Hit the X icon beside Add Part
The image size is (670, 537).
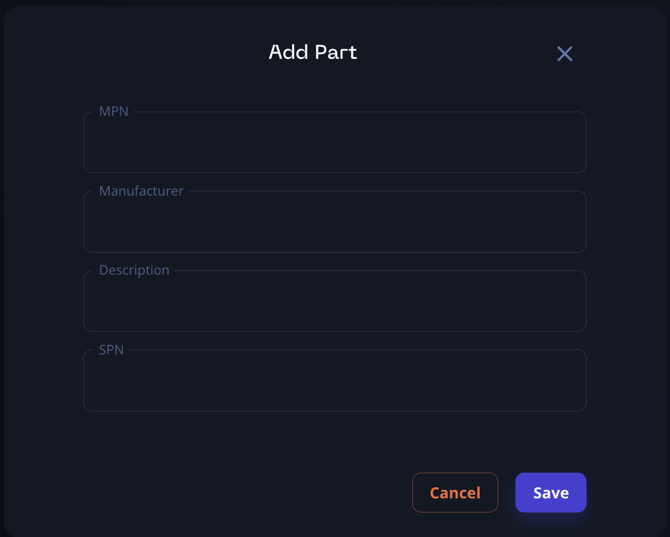click(x=565, y=54)
